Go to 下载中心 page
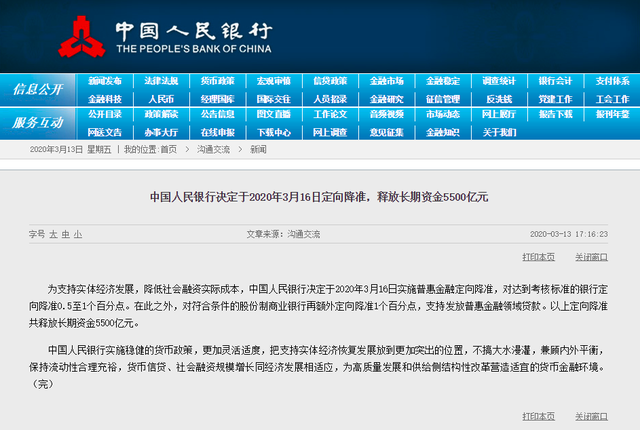 tap(273, 131)
